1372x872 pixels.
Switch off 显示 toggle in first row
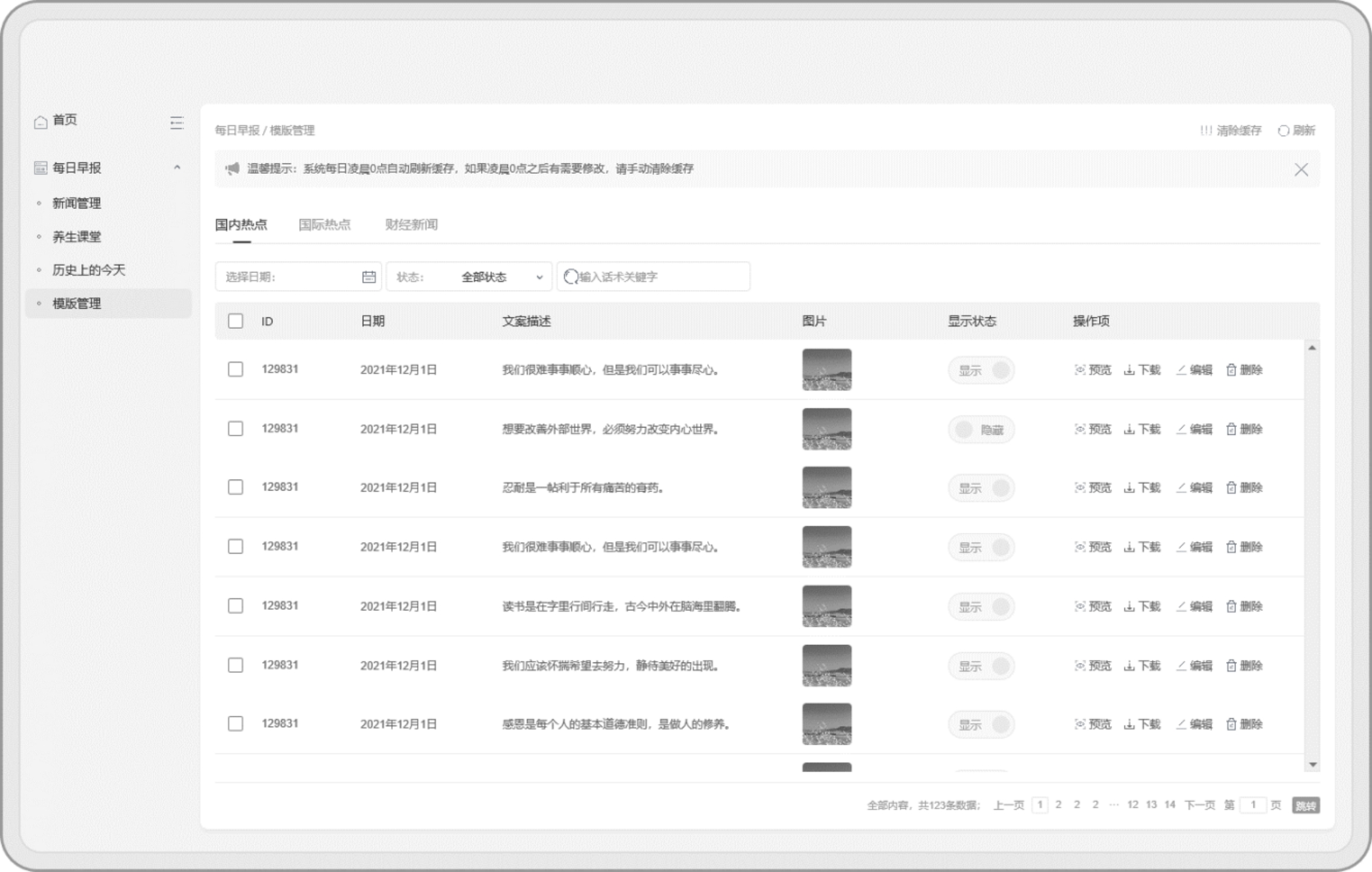(x=981, y=371)
